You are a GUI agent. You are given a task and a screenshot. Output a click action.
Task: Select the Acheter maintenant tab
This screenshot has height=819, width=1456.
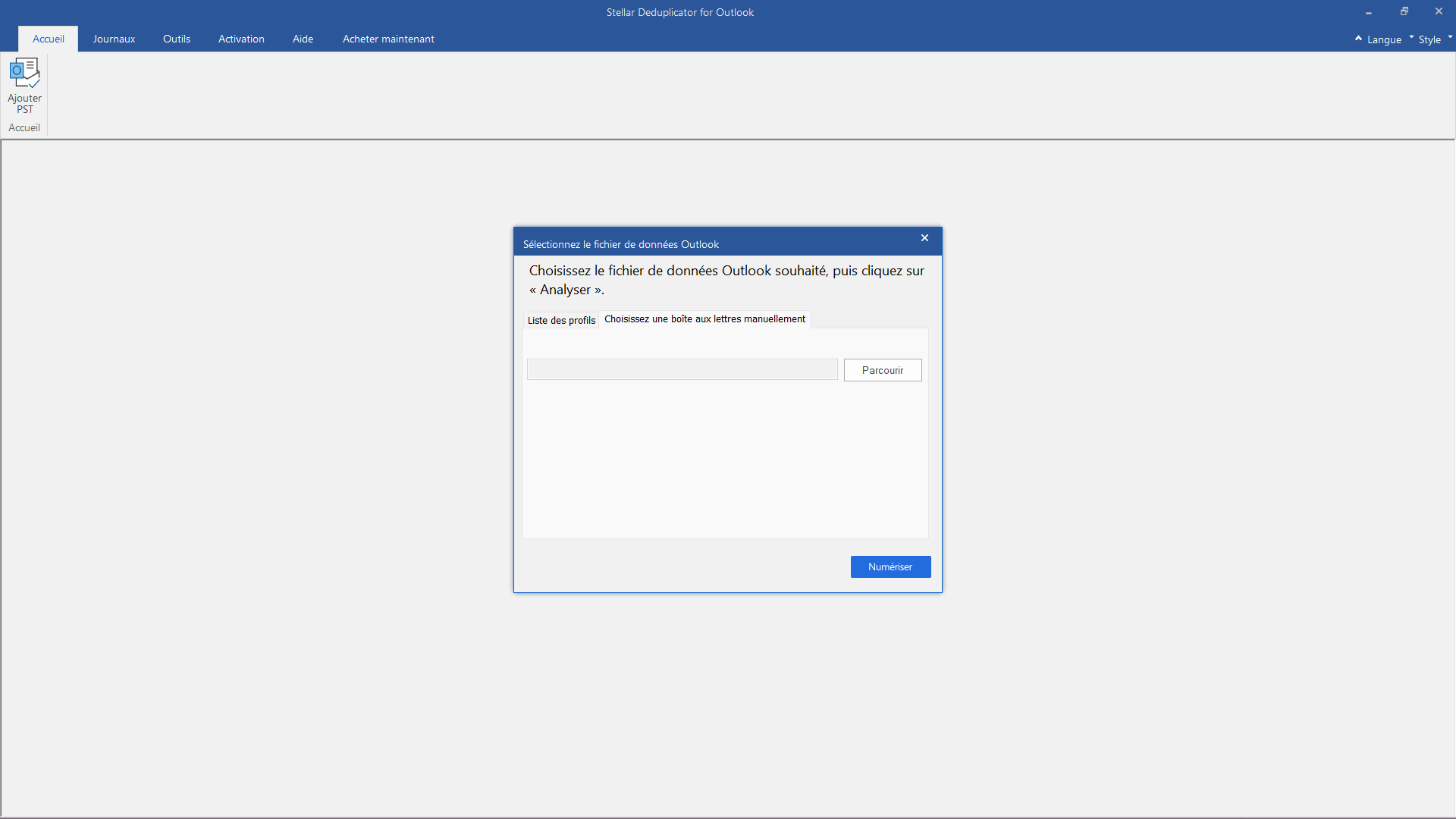(388, 39)
